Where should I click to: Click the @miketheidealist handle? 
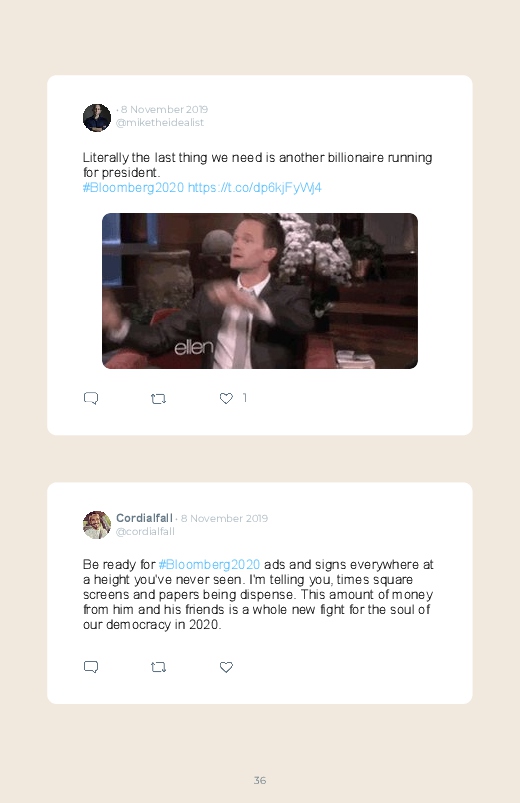160,122
